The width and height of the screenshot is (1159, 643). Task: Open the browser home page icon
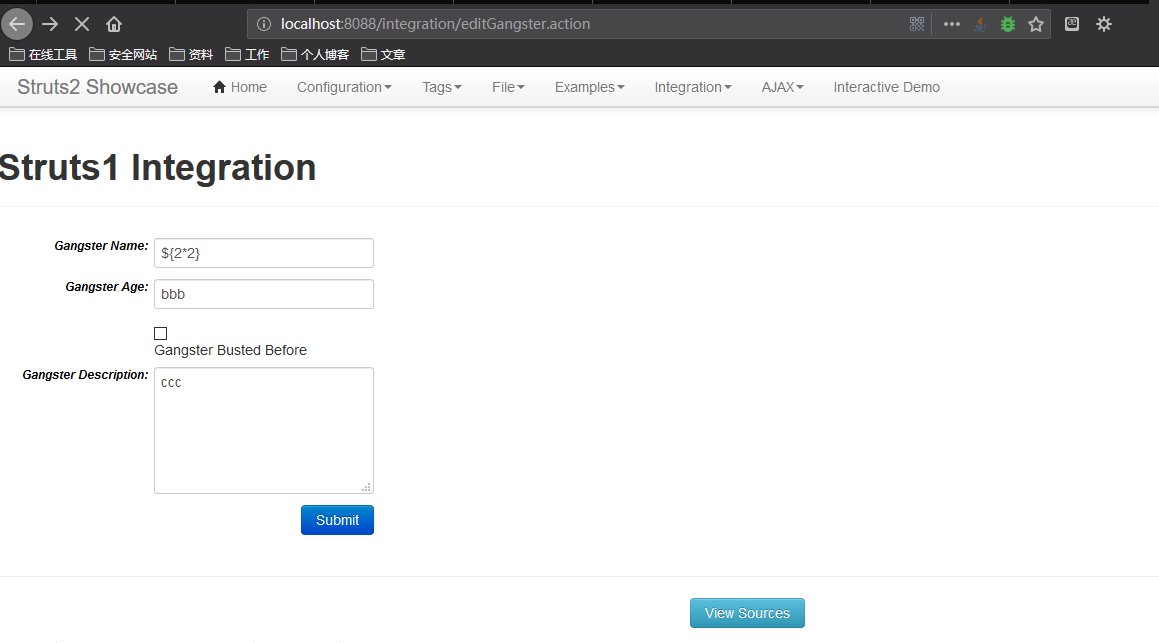pos(114,24)
